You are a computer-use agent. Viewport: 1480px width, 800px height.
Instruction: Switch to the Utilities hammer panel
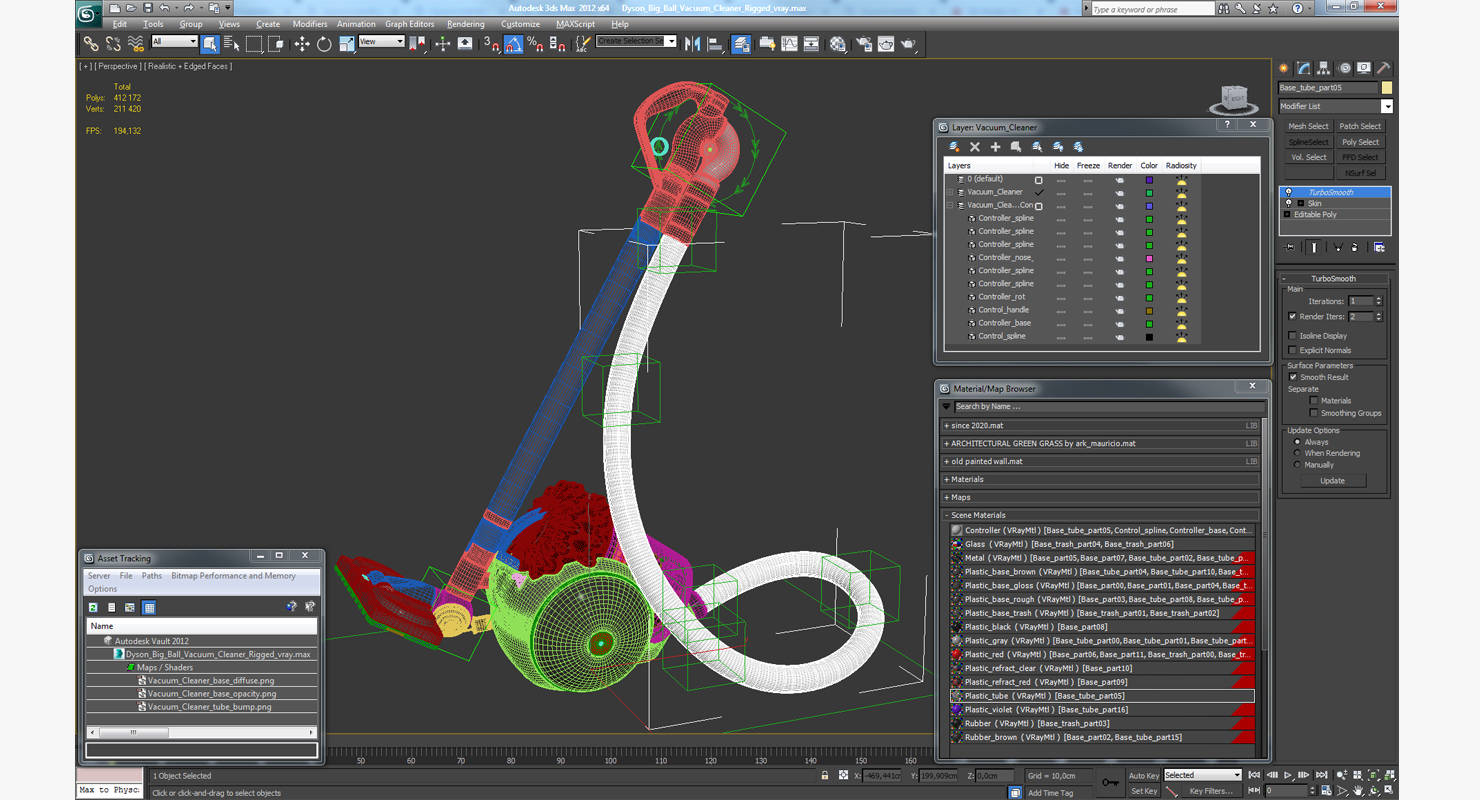pyautogui.click(x=1383, y=68)
